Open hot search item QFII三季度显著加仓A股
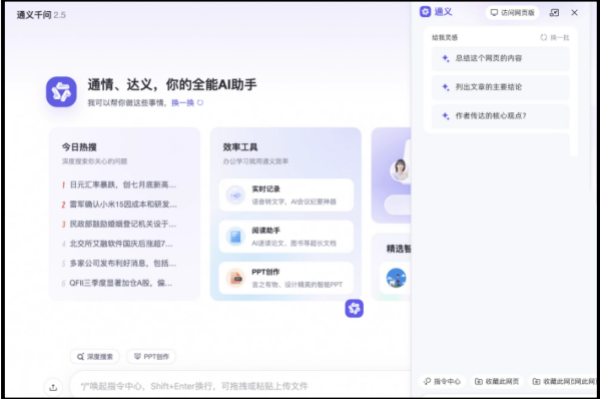The image size is (600, 399). pos(117,283)
